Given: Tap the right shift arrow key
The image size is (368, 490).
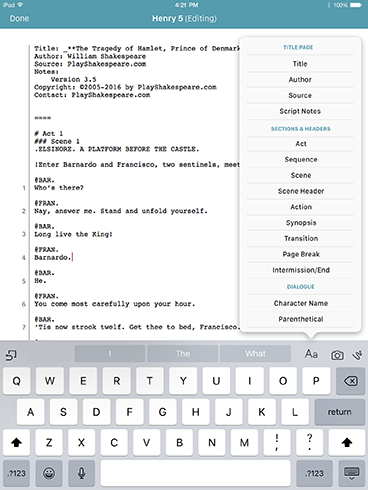Looking at the screenshot, I should [347, 443].
